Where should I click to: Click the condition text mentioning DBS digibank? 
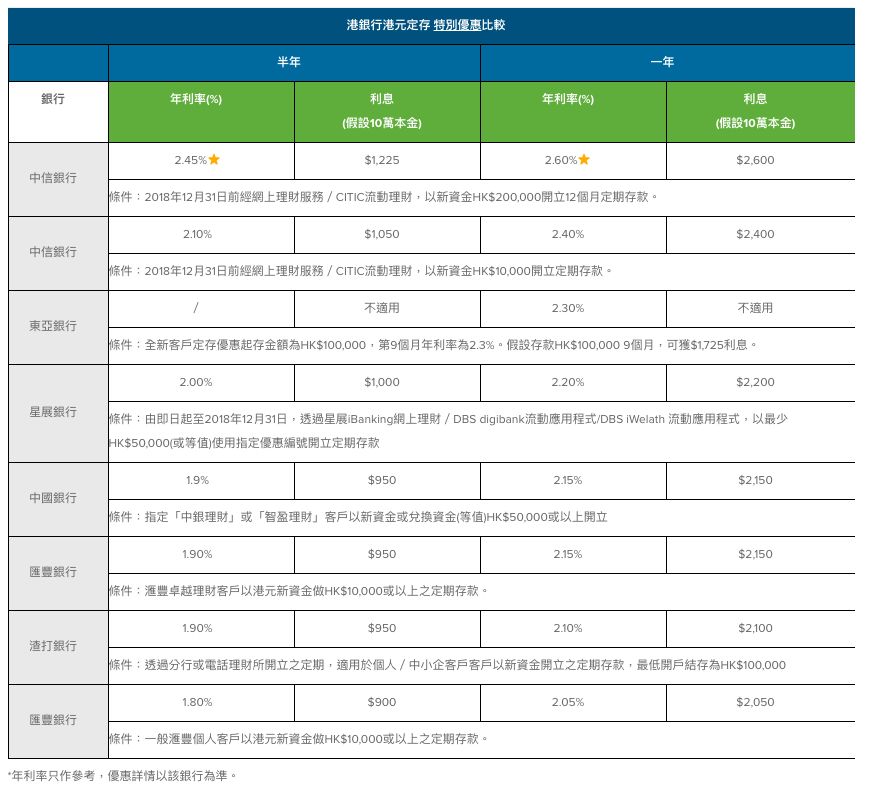(x=448, y=431)
